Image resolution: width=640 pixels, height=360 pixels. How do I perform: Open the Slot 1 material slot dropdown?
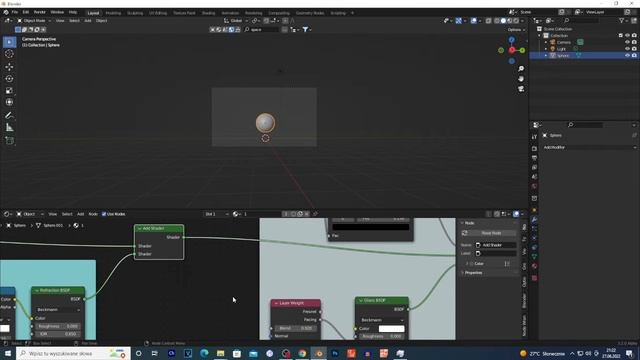coord(216,214)
